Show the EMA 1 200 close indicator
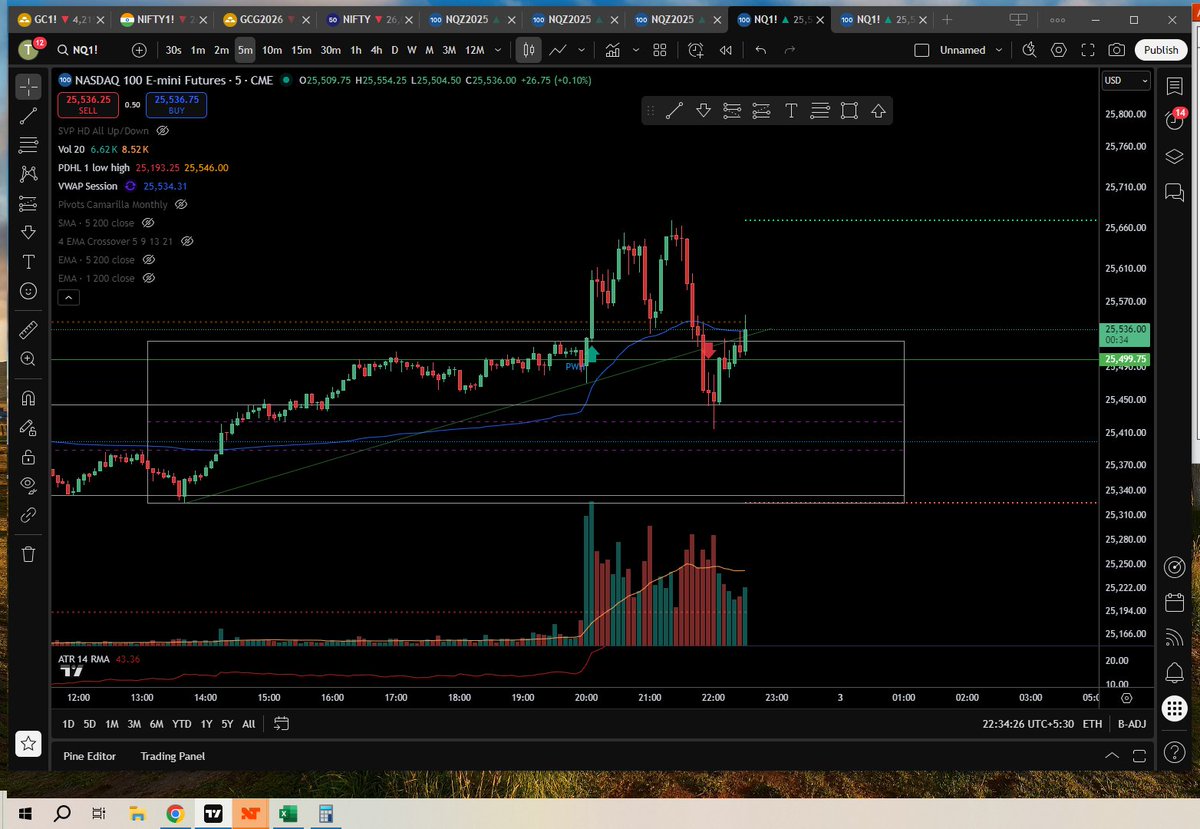The height and width of the screenshot is (829, 1200). pyautogui.click(x=149, y=278)
